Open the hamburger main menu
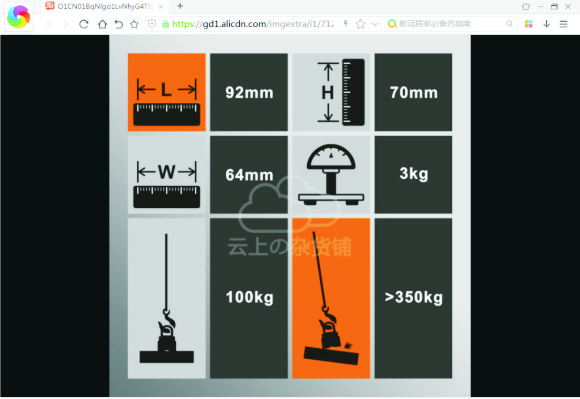The image size is (580, 399). point(563,24)
